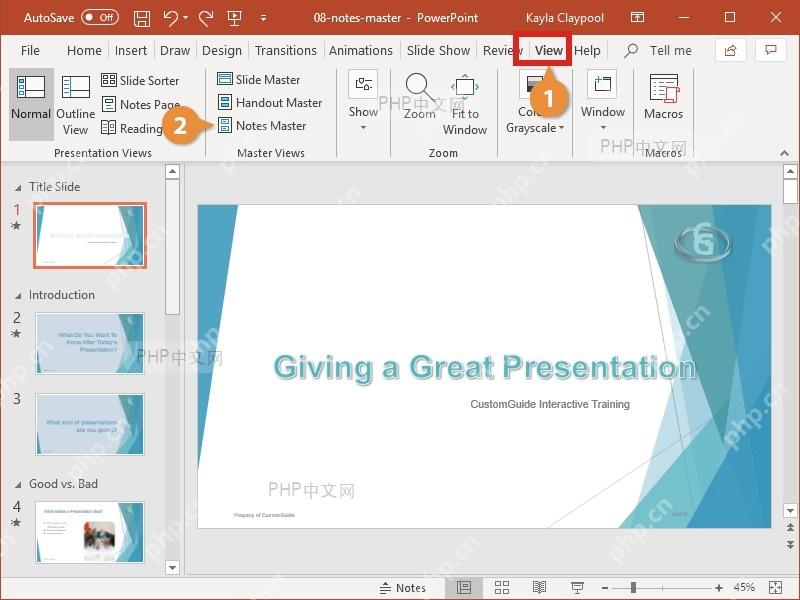This screenshot has width=800, height=600.
Task: Open the Slide Master view
Action: point(259,80)
